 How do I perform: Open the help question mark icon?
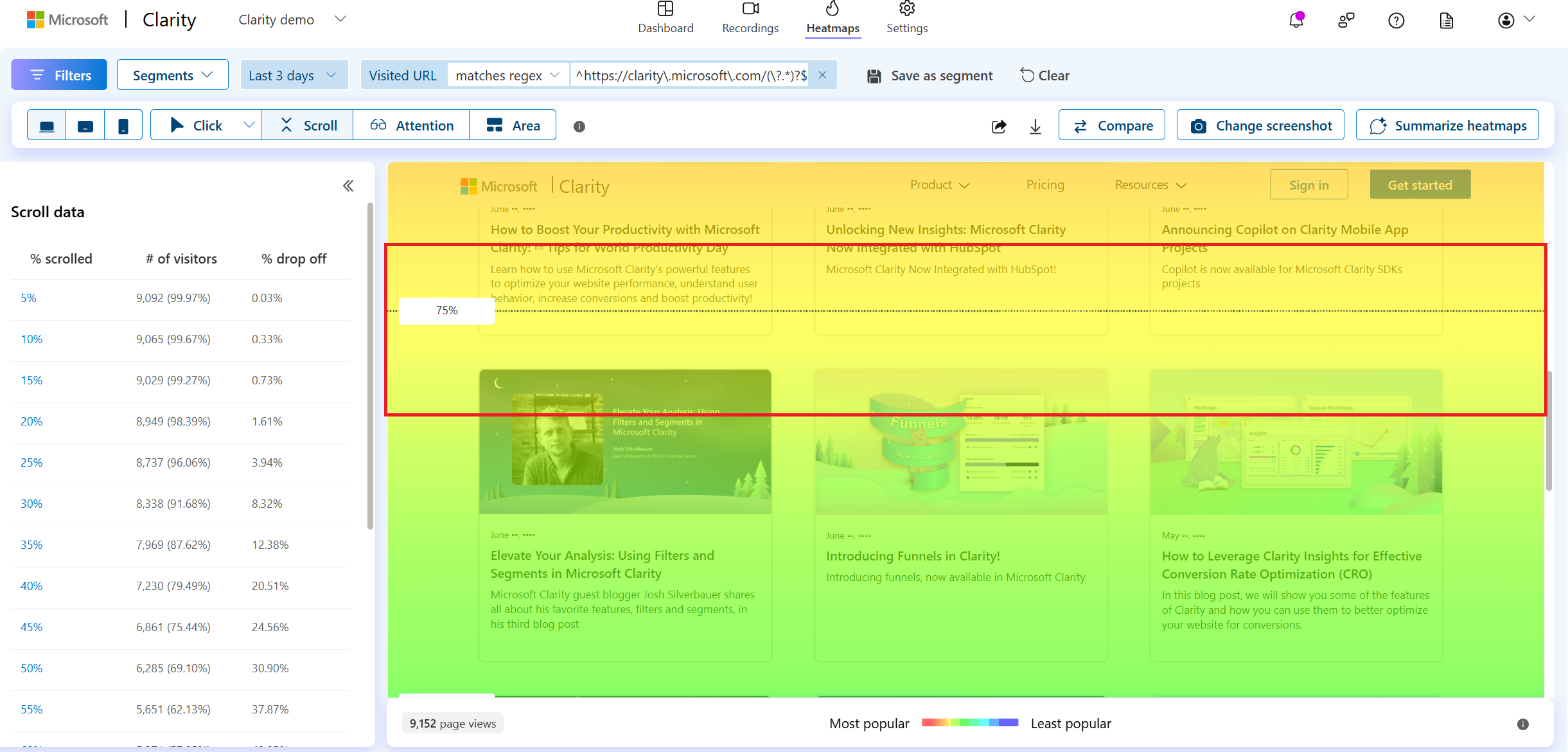click(1396, 21)
